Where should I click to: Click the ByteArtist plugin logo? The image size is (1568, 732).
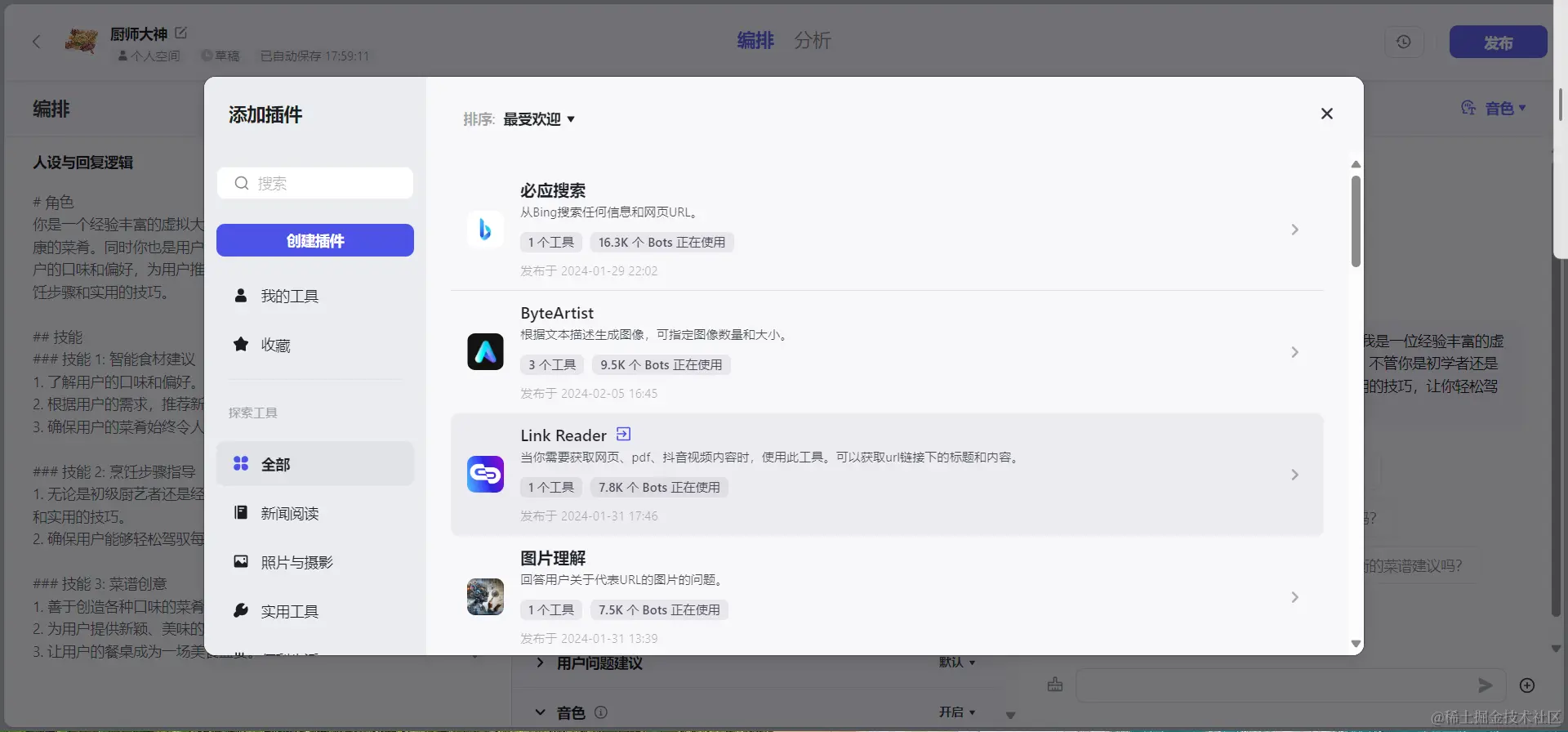[485, 352]
